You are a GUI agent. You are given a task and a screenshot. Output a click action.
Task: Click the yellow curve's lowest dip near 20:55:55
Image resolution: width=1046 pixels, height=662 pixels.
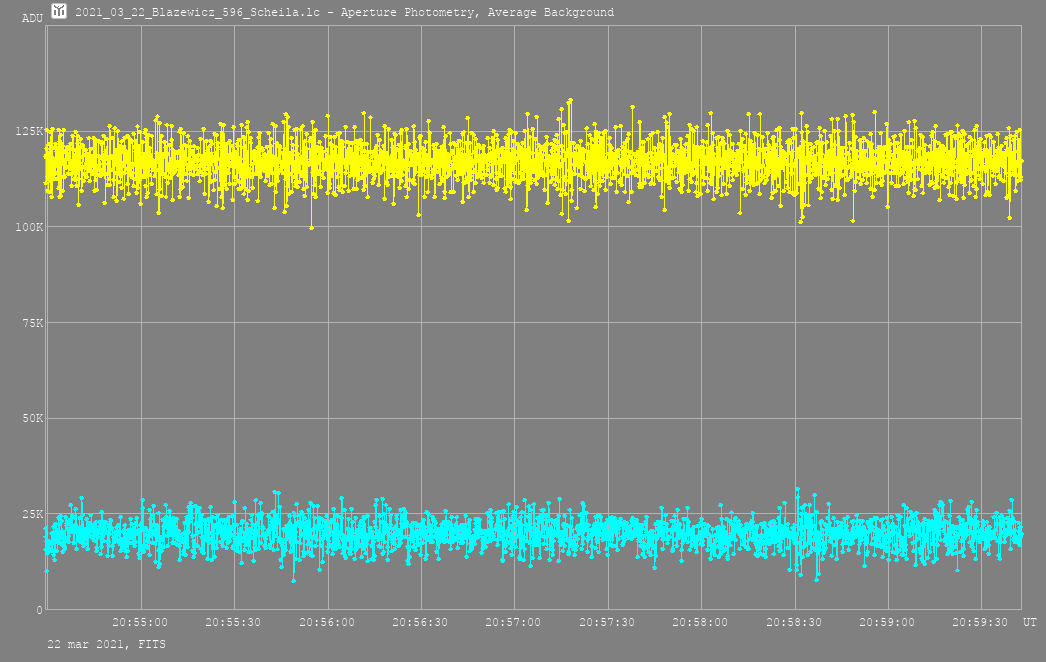click(x=312, y=228)
